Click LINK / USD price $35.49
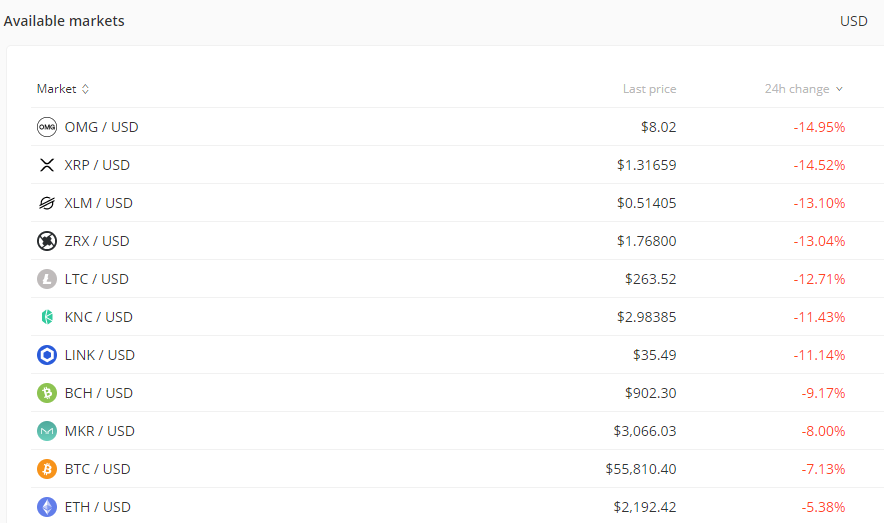Image resolution: width=884 pixels, height=523 pixels. click(x=654, y=355)
